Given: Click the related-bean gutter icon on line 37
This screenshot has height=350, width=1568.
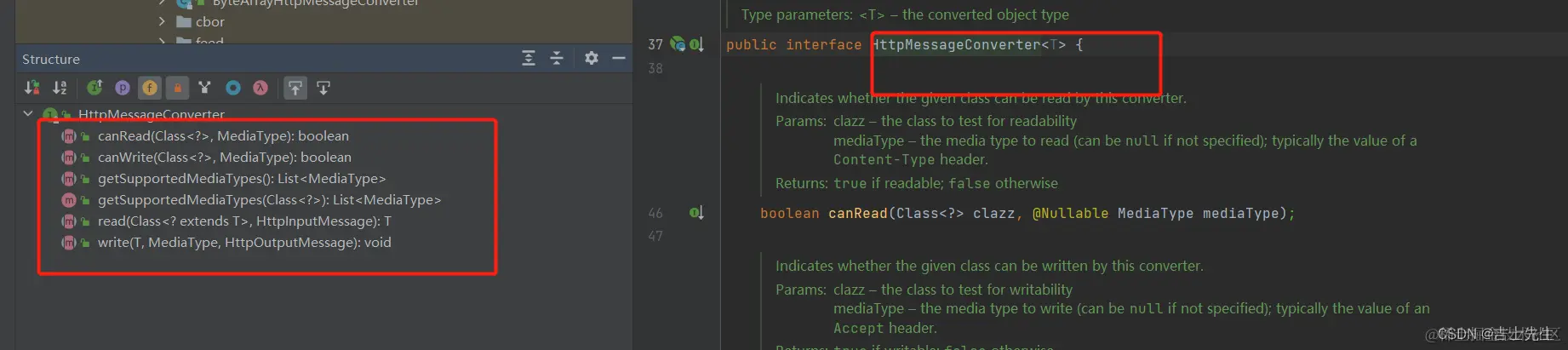Looking at the screenshot, I should [x=678, y=43].
